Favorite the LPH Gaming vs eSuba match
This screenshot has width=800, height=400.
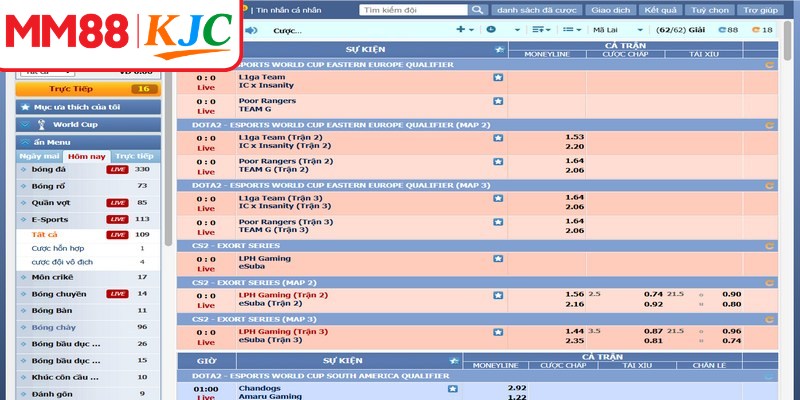tap(498, 259)
